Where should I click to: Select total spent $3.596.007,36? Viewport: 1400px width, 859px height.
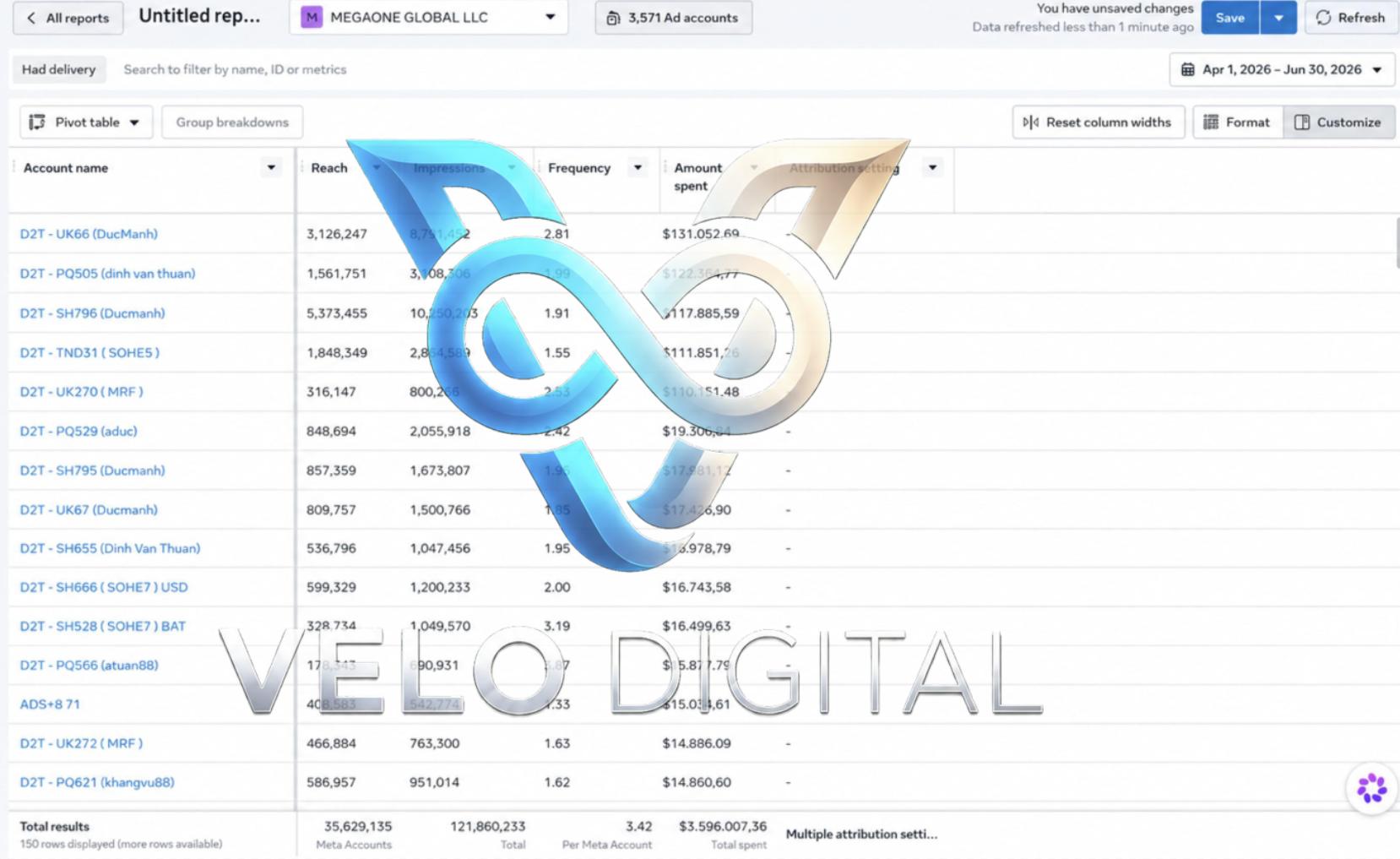pos(723,826)
